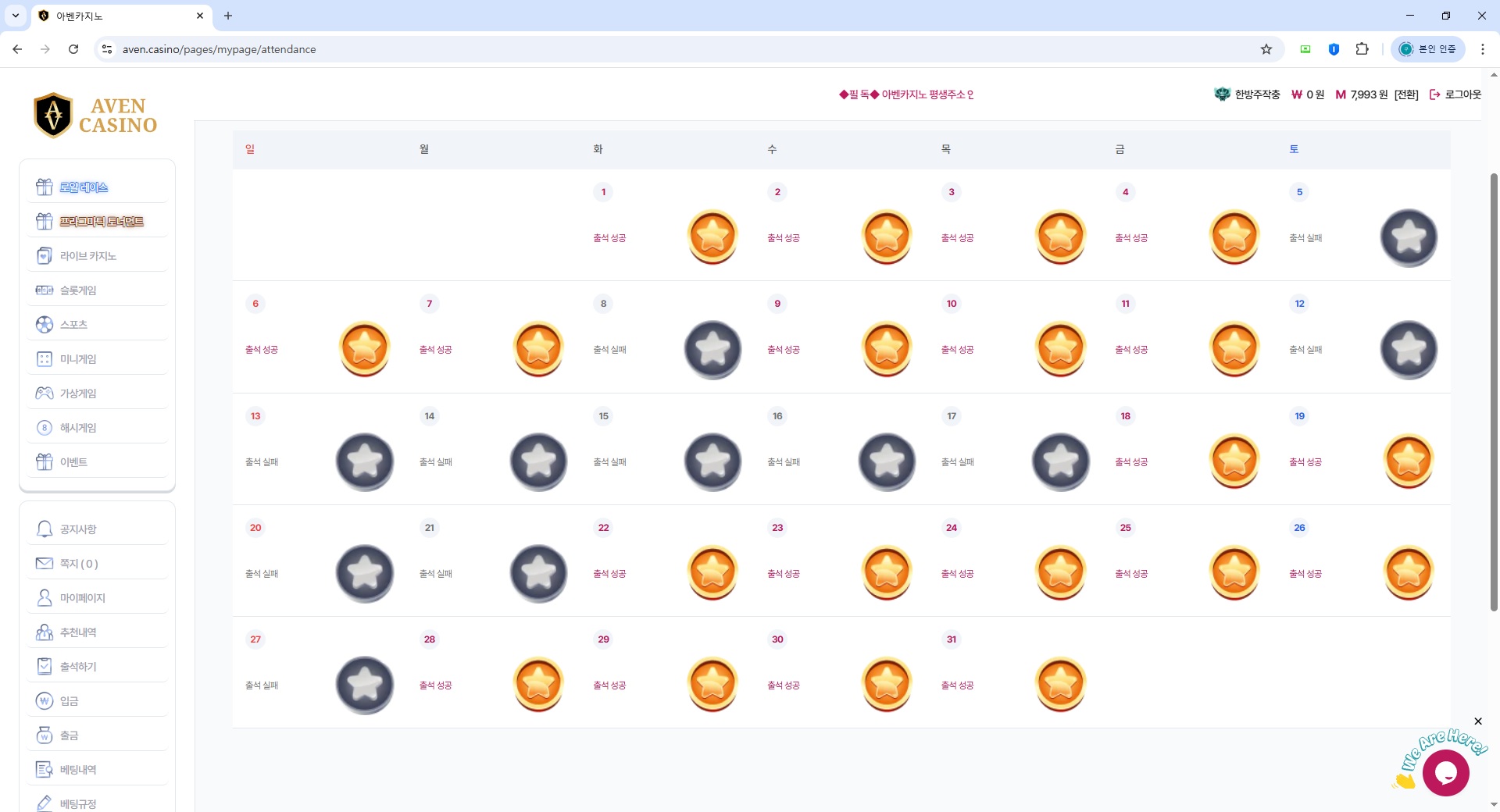Open the 라이브 카지노 menu item
The height and width of the screenshot is (812, 1500).
tap(87, 256)
